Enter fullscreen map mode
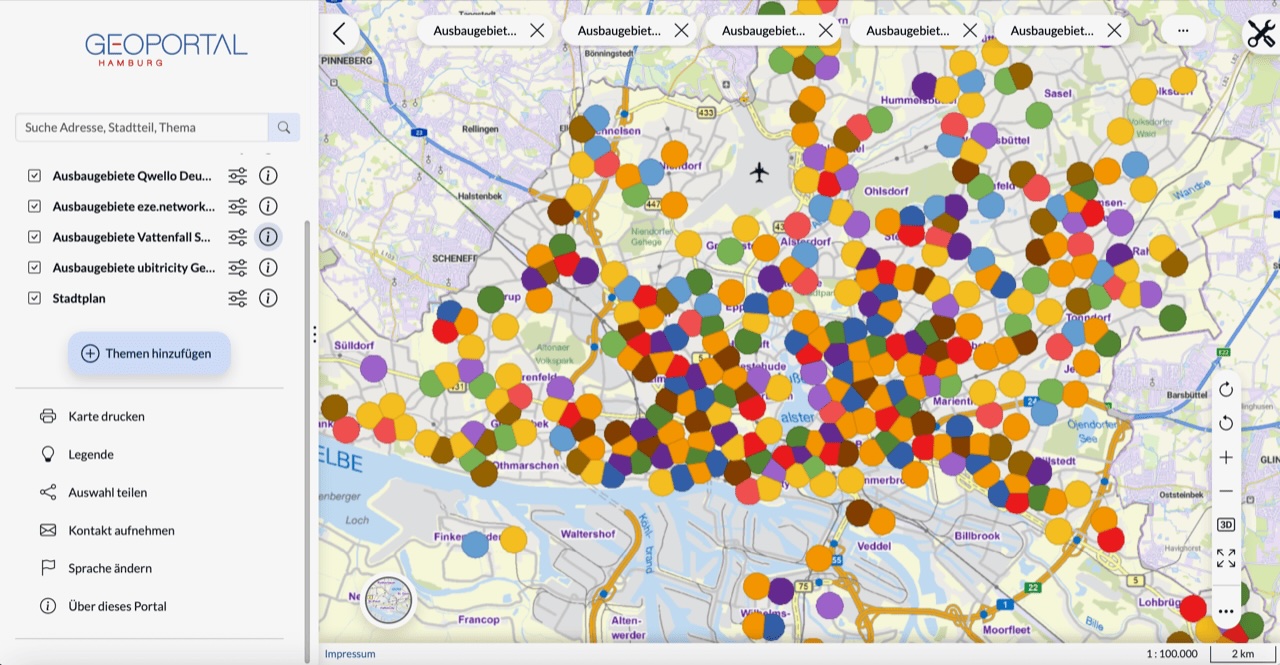This screenshot has height=665, width=1280. coord(1226,558)
